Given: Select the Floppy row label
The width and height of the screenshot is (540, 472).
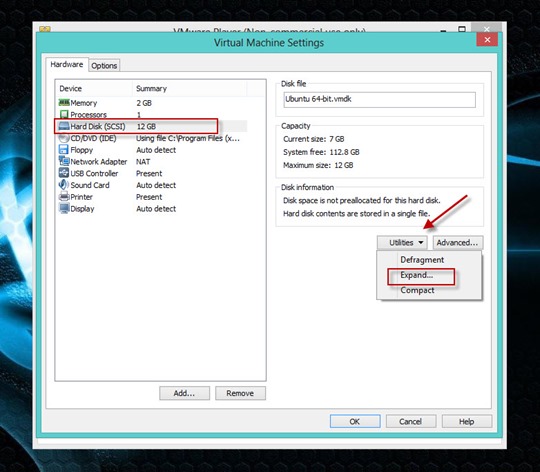Looking at the screenshot, I should [82, 150].
